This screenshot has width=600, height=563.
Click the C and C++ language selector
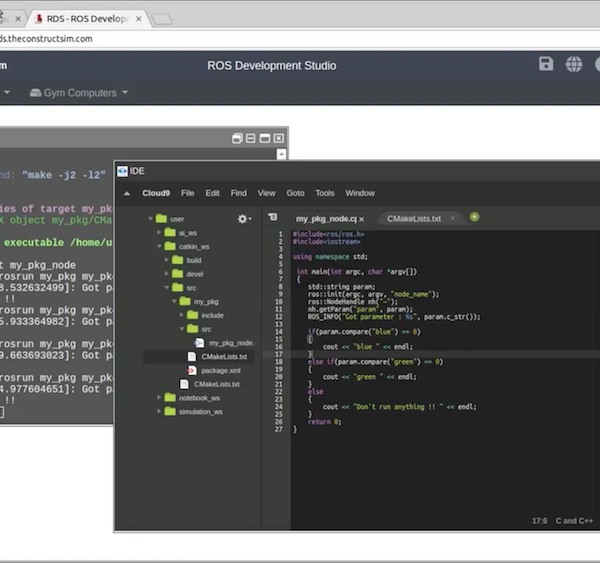click(574, 521)
